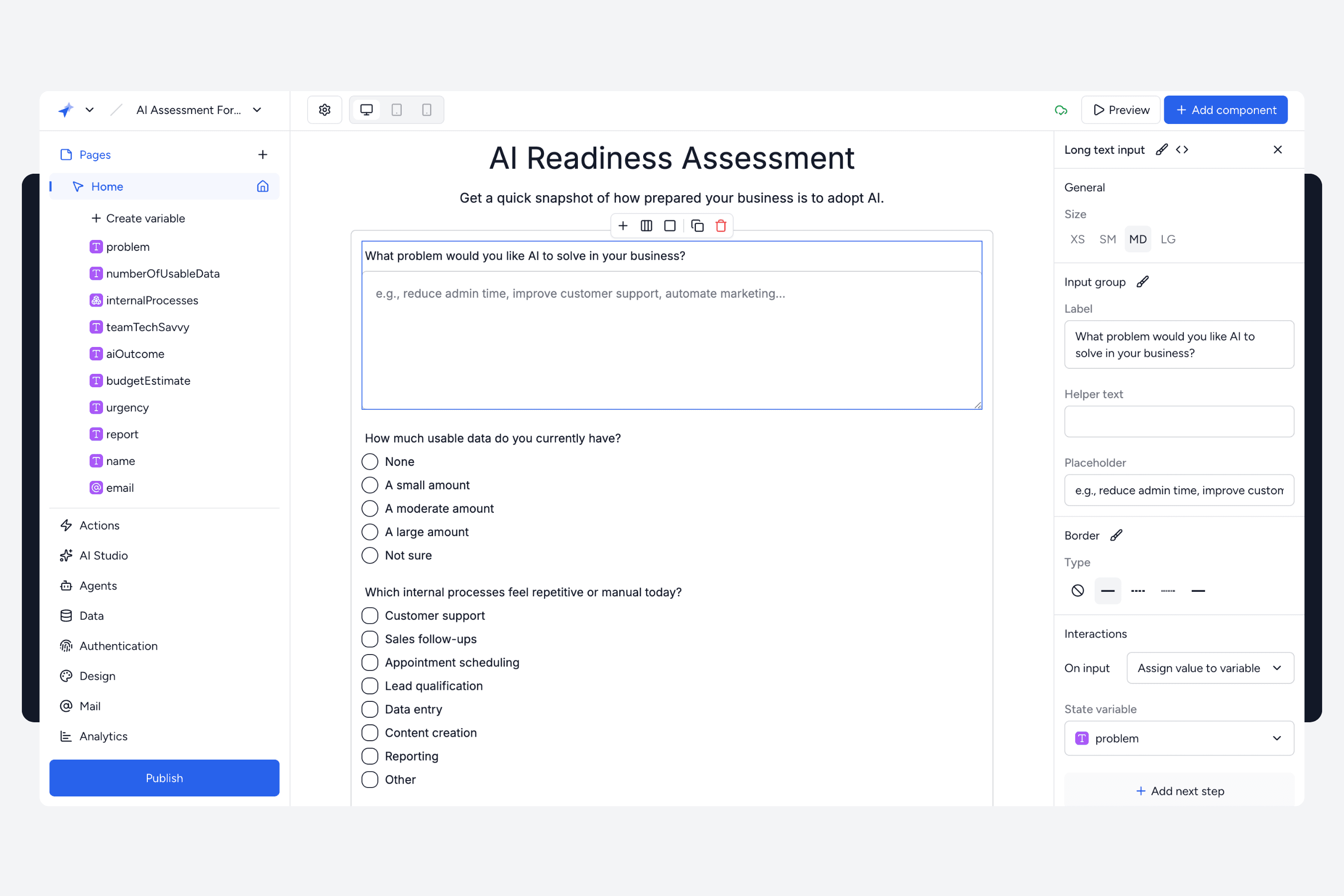Click the Publish button
1344x896 pixels.
click(x=164, y=778)
